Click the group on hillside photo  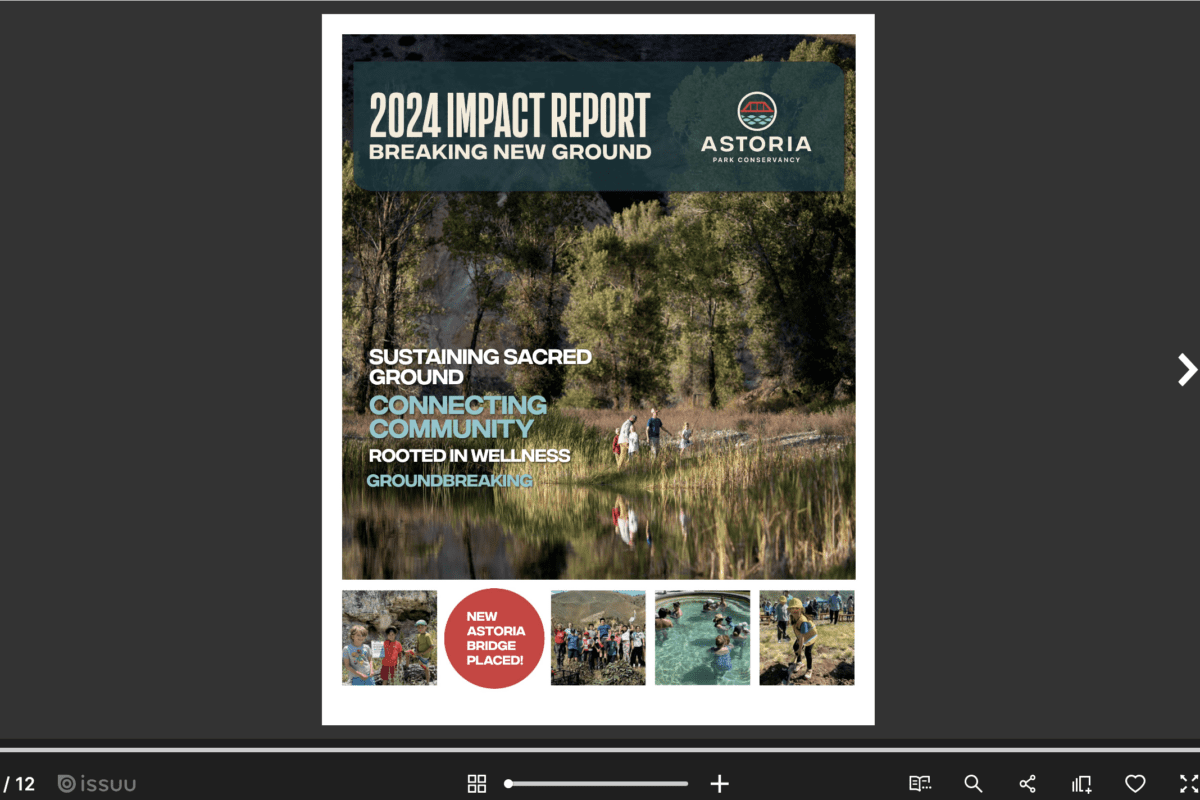coord(598,638)
